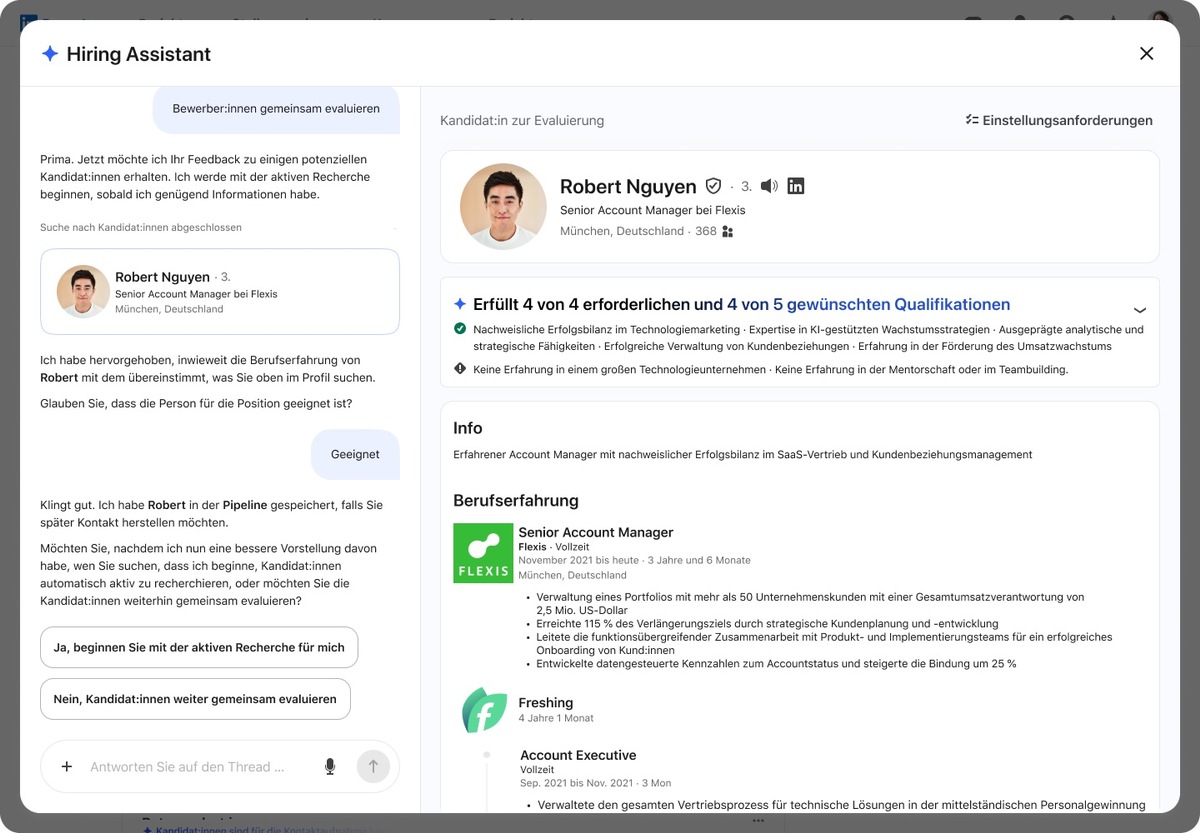Click the plus attachment icon in reply box

67,767
